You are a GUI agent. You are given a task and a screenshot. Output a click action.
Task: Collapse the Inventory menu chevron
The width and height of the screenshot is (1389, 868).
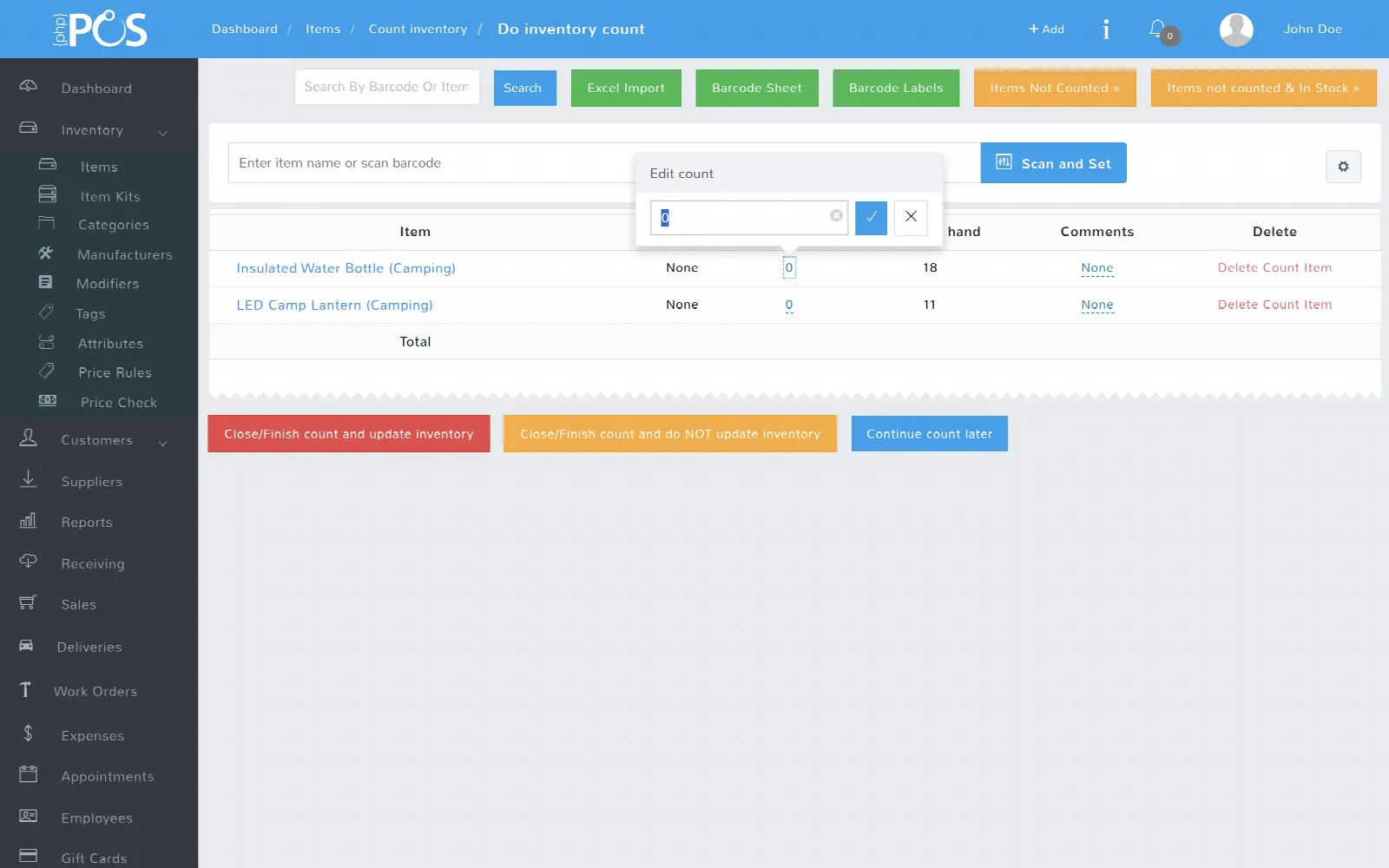[x=162, y=132]
